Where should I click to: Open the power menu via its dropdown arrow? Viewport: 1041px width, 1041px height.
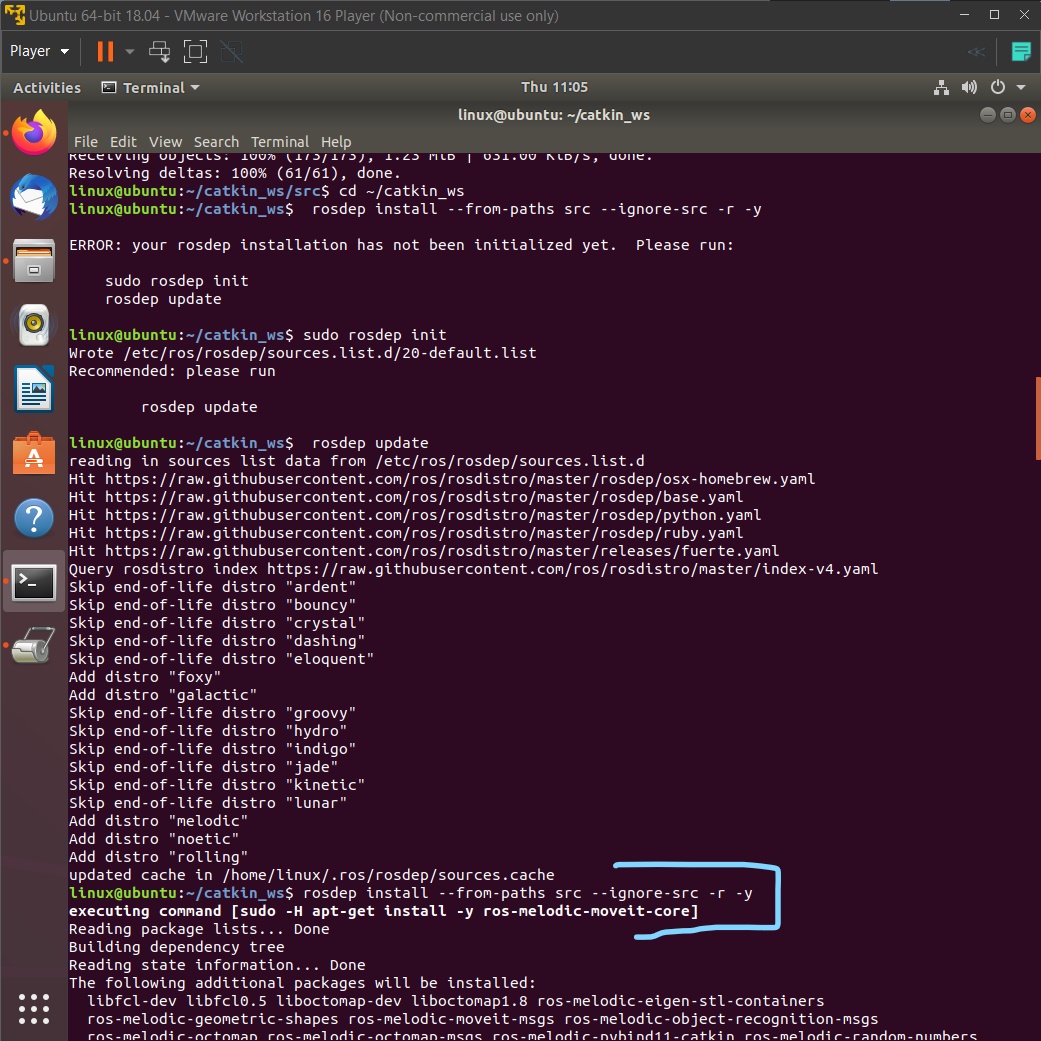(1020, 88)
